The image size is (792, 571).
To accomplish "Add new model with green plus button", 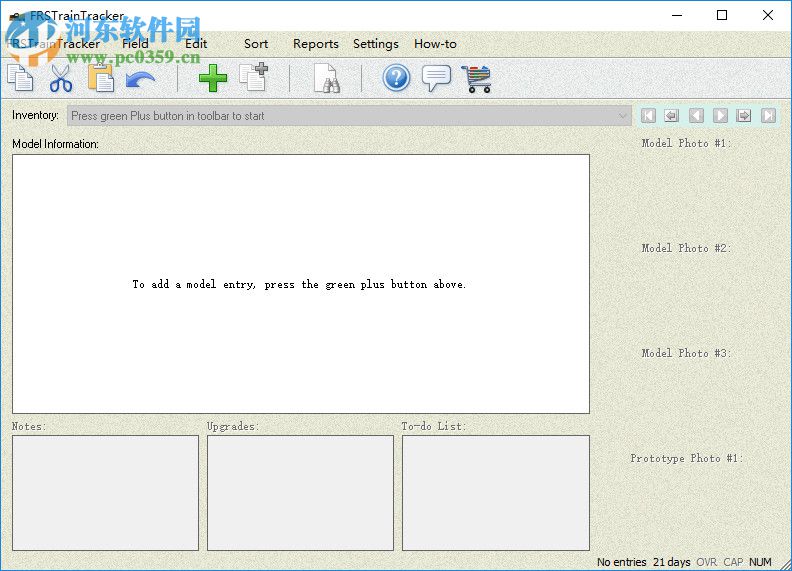I will 213,78.
